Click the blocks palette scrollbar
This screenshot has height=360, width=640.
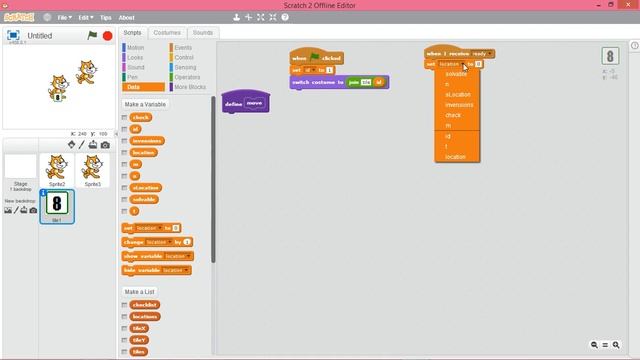(x=213, y=180)
